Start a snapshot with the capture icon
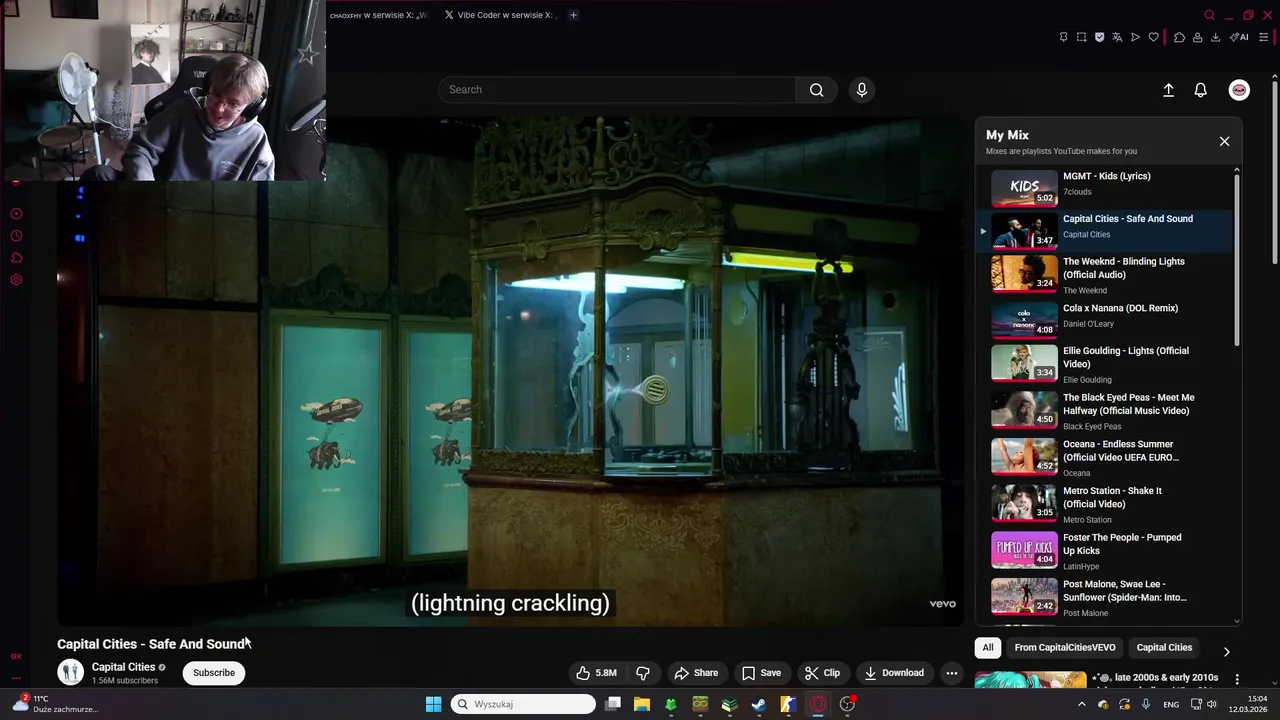 point(1081,37)
